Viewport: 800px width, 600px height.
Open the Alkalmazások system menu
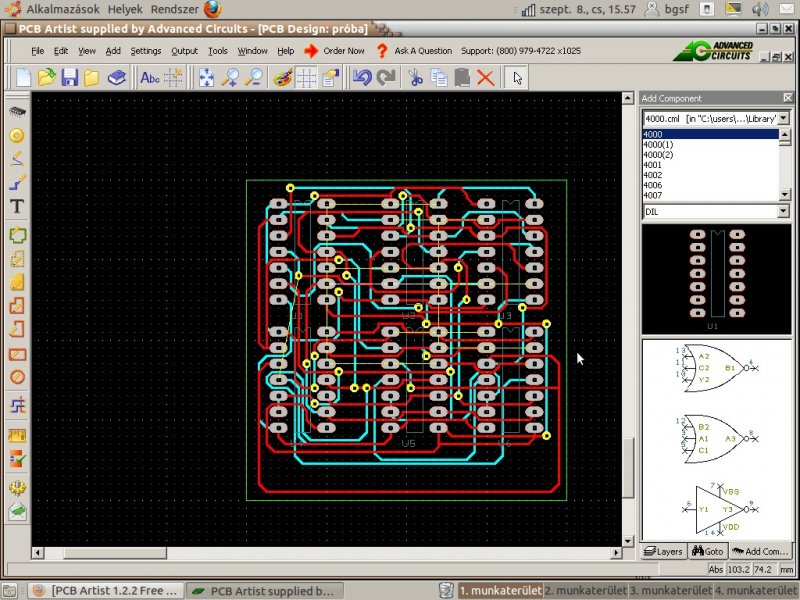coord(63,9)
